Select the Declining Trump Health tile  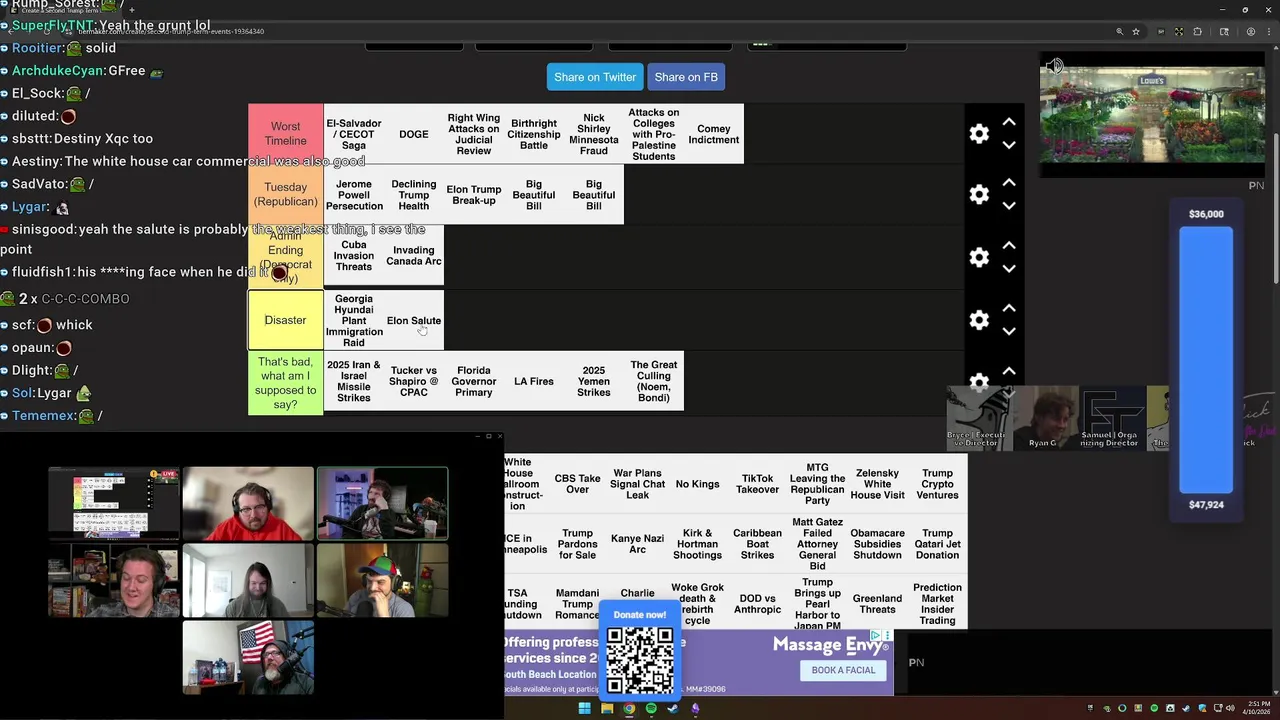(414, 195)
